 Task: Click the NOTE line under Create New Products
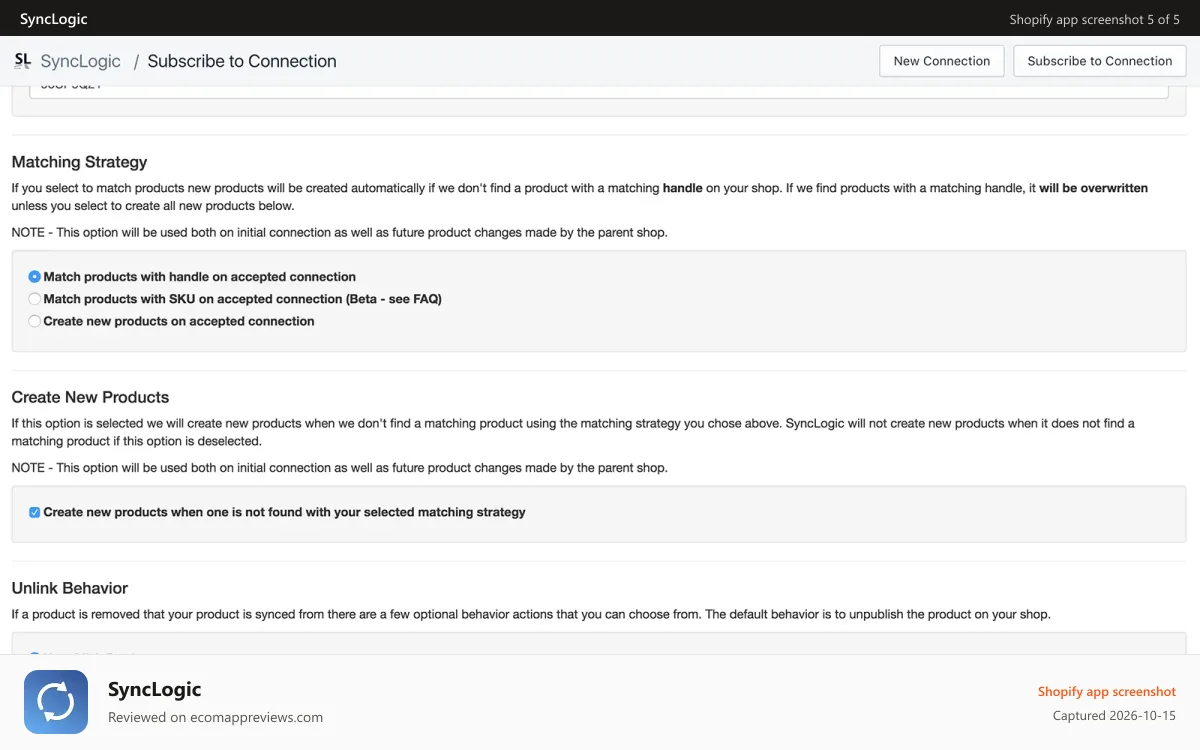[339, 467]
